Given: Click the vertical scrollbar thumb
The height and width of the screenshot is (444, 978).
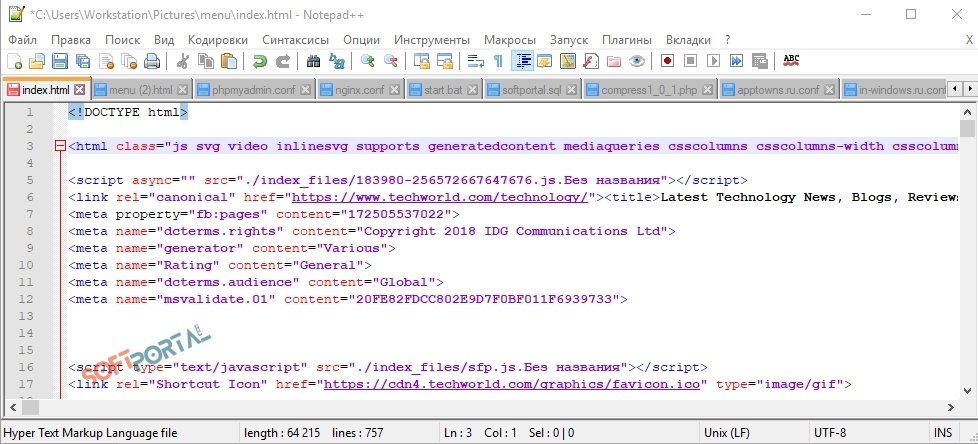Looking at the screenshot, I should pos(967,129).
